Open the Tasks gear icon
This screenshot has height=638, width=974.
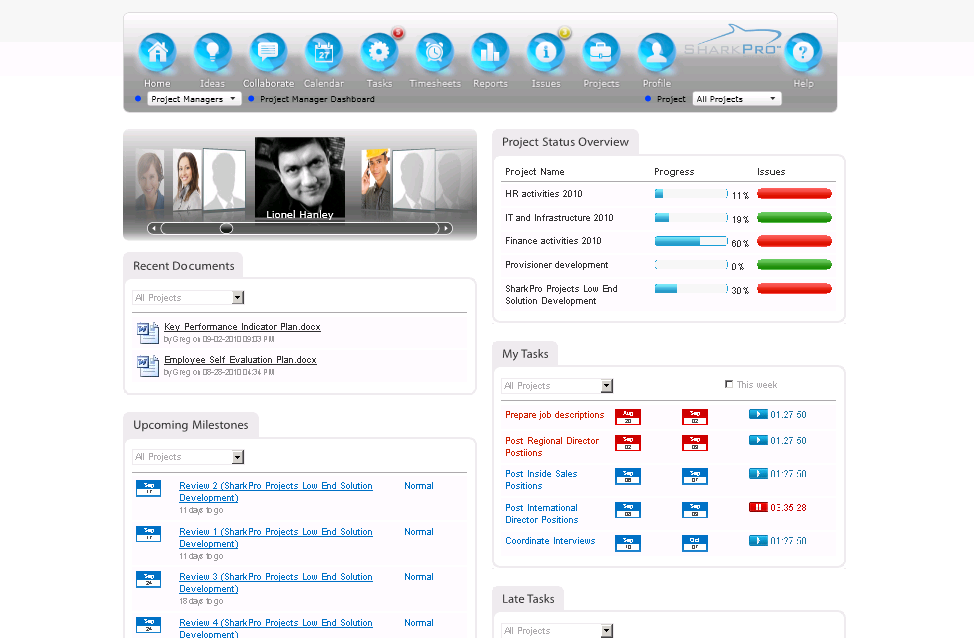(x=379, y=53)
